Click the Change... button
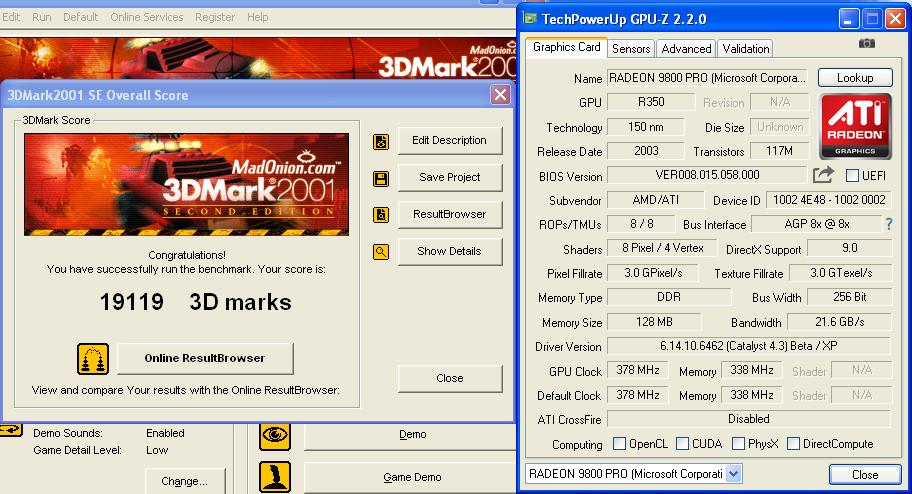Image resolution: width=912 pixels, height=494 pixels. [184, 481]
